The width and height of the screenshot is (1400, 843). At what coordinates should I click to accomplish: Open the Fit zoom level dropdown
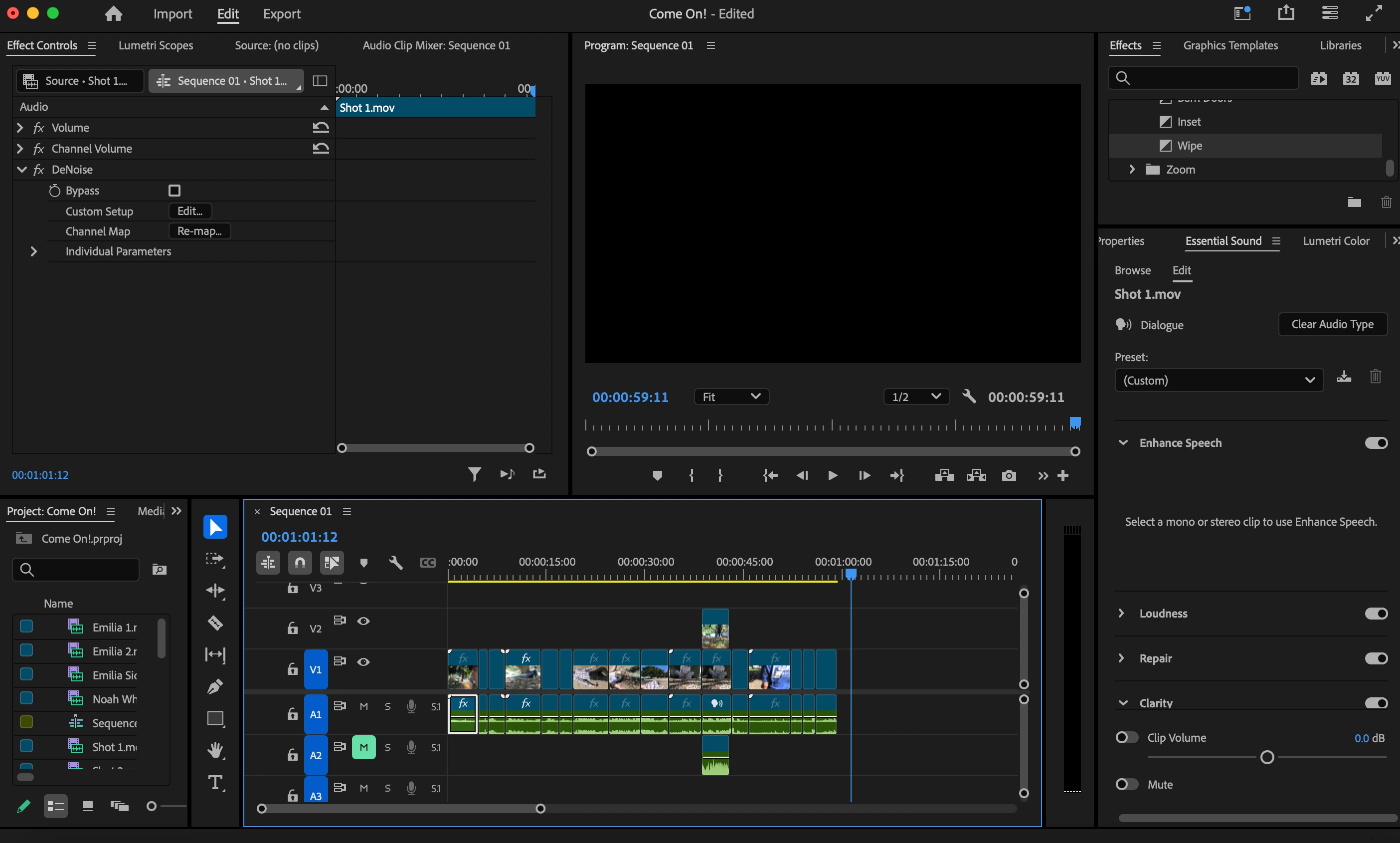click(731, 397)
